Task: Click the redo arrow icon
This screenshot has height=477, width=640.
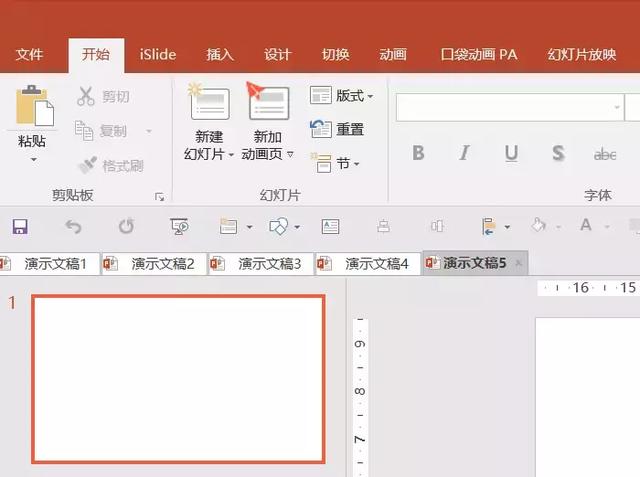Action: 126,226
